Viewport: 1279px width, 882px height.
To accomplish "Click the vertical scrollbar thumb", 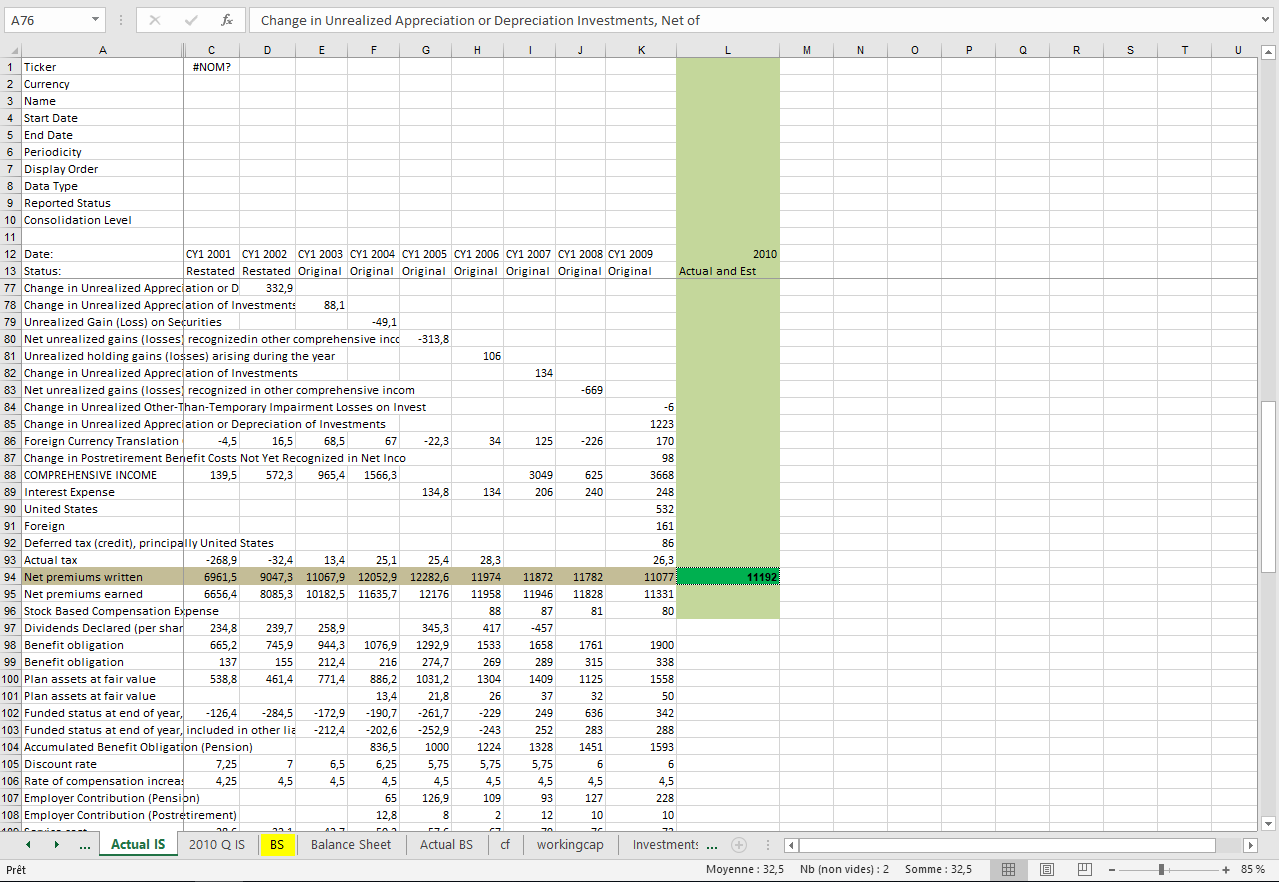I will point(1267,488).
